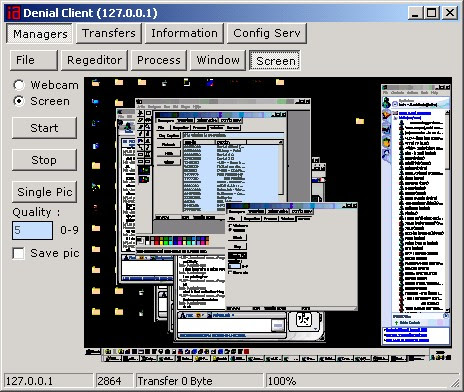This screenshot has width=464, height=392.
Task: Select the Webcam radio button
Action: click(x=19, y=85)
